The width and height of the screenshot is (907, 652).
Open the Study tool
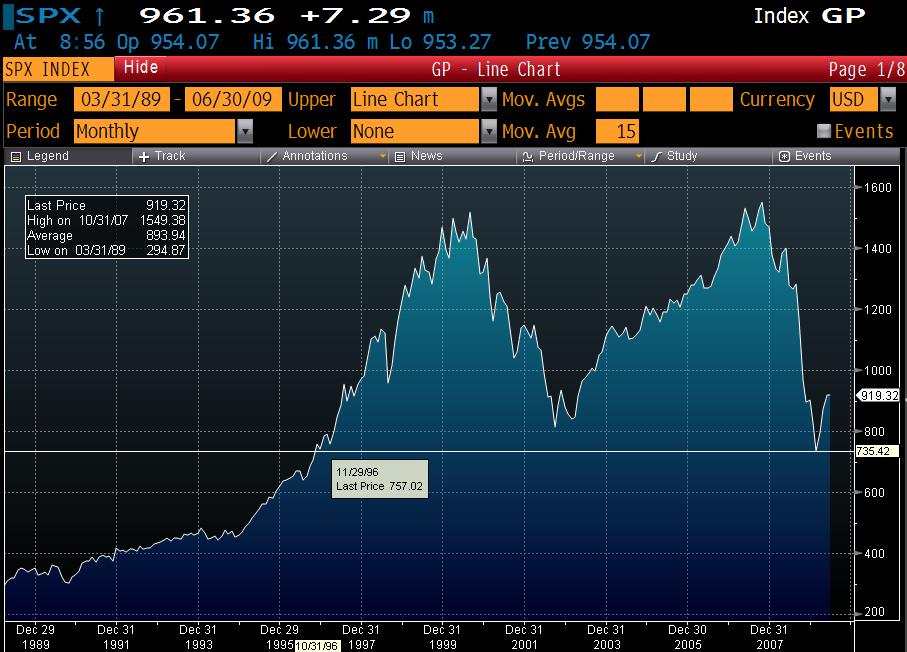coord(656,156)
